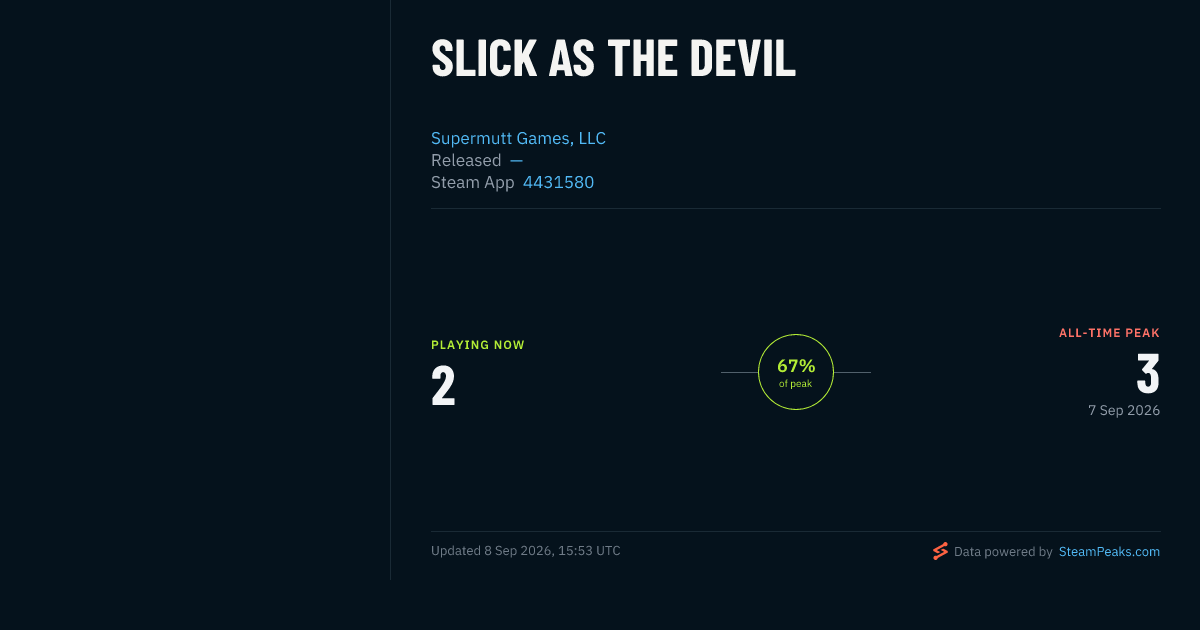Open the Supermutt Games, LLC developer link
Image resolution: width=1200 pixels, height=630 pixels.
(518, 138)
